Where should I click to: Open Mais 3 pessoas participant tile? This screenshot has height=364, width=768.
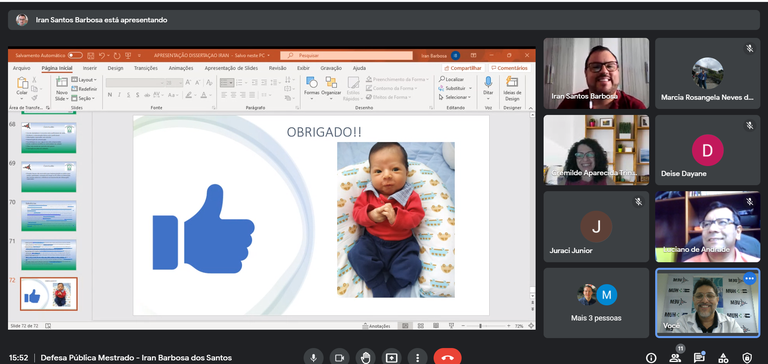point(596,302)
